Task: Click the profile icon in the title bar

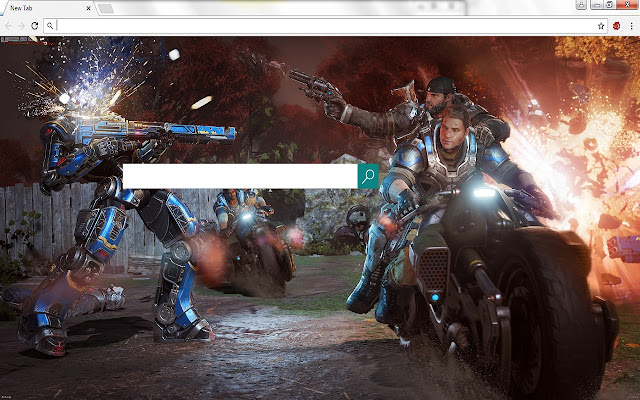Action: 581,4
